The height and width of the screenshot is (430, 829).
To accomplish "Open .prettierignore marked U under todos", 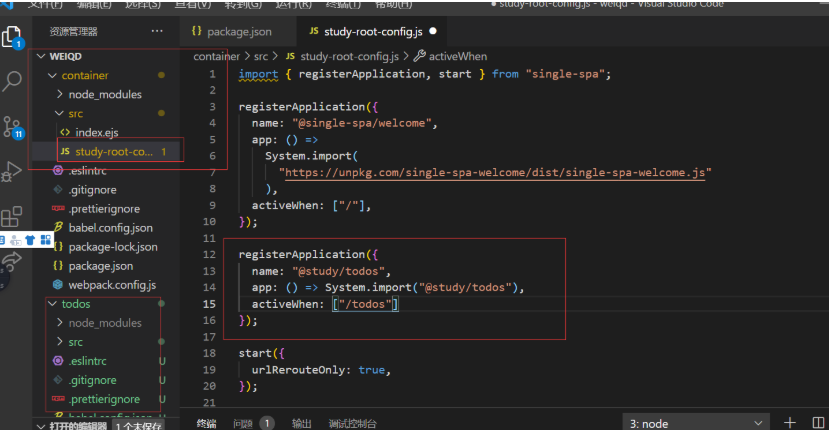I will click(104, 399).
